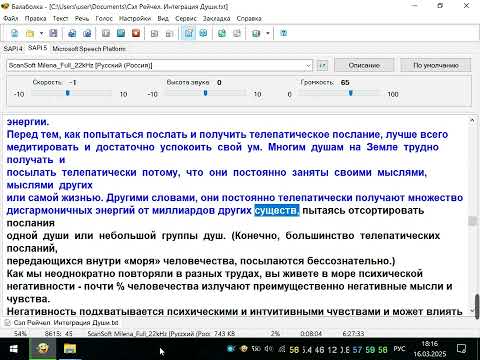Open the Сервис menu
The width and height of the screenshot is (480, 360).
click(186, 19)
